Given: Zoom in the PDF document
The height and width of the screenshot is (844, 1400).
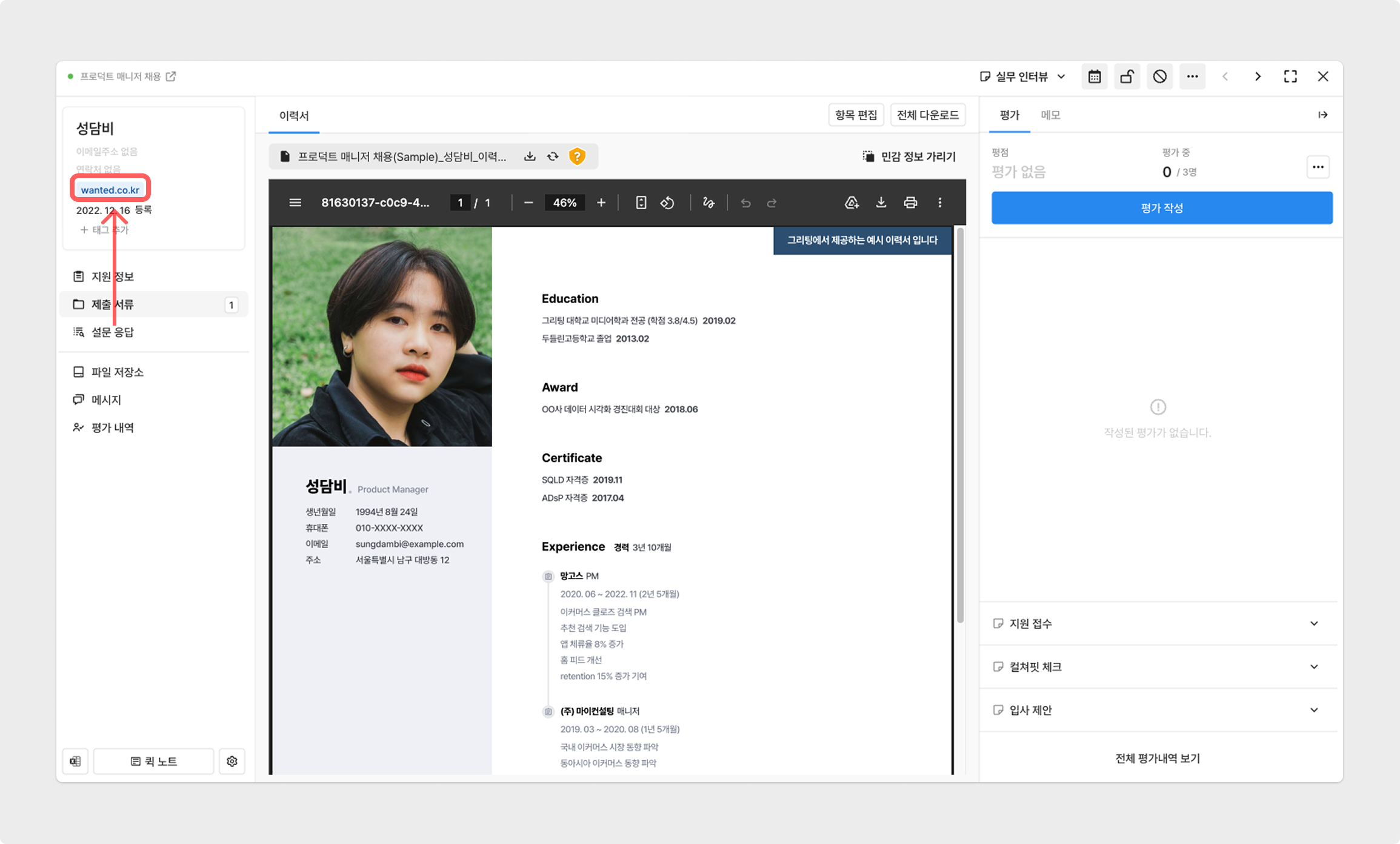Looking at the screenshot, I should [601, 203].
